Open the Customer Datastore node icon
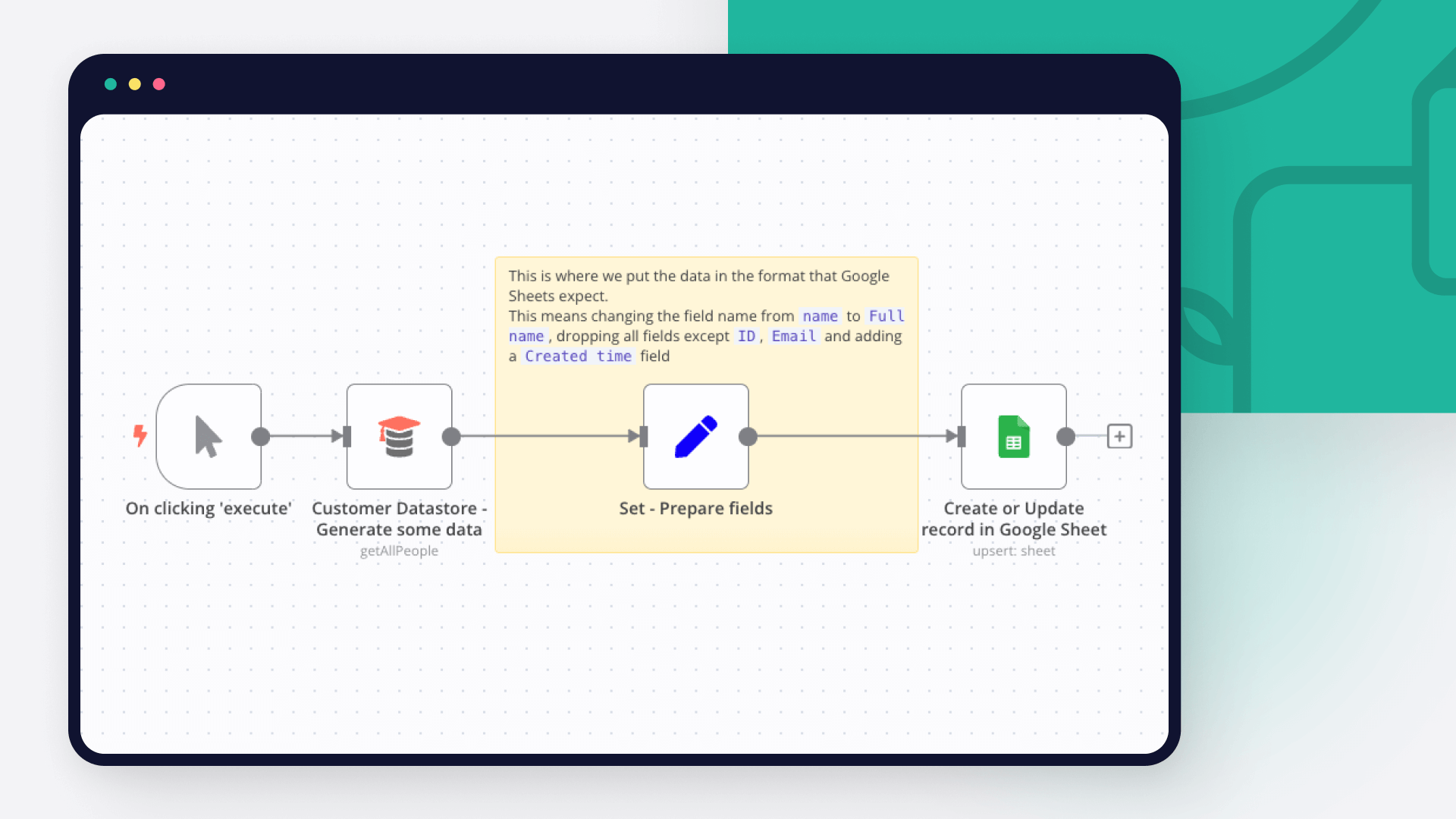 tap(400, 436)
